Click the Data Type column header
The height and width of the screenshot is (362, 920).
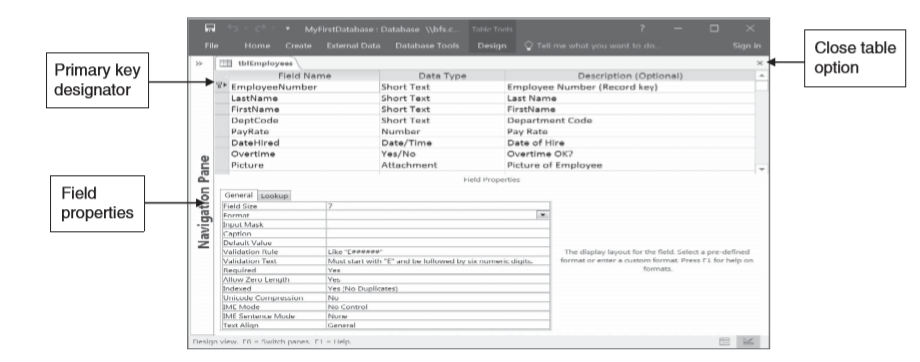(x=442, y=76)
